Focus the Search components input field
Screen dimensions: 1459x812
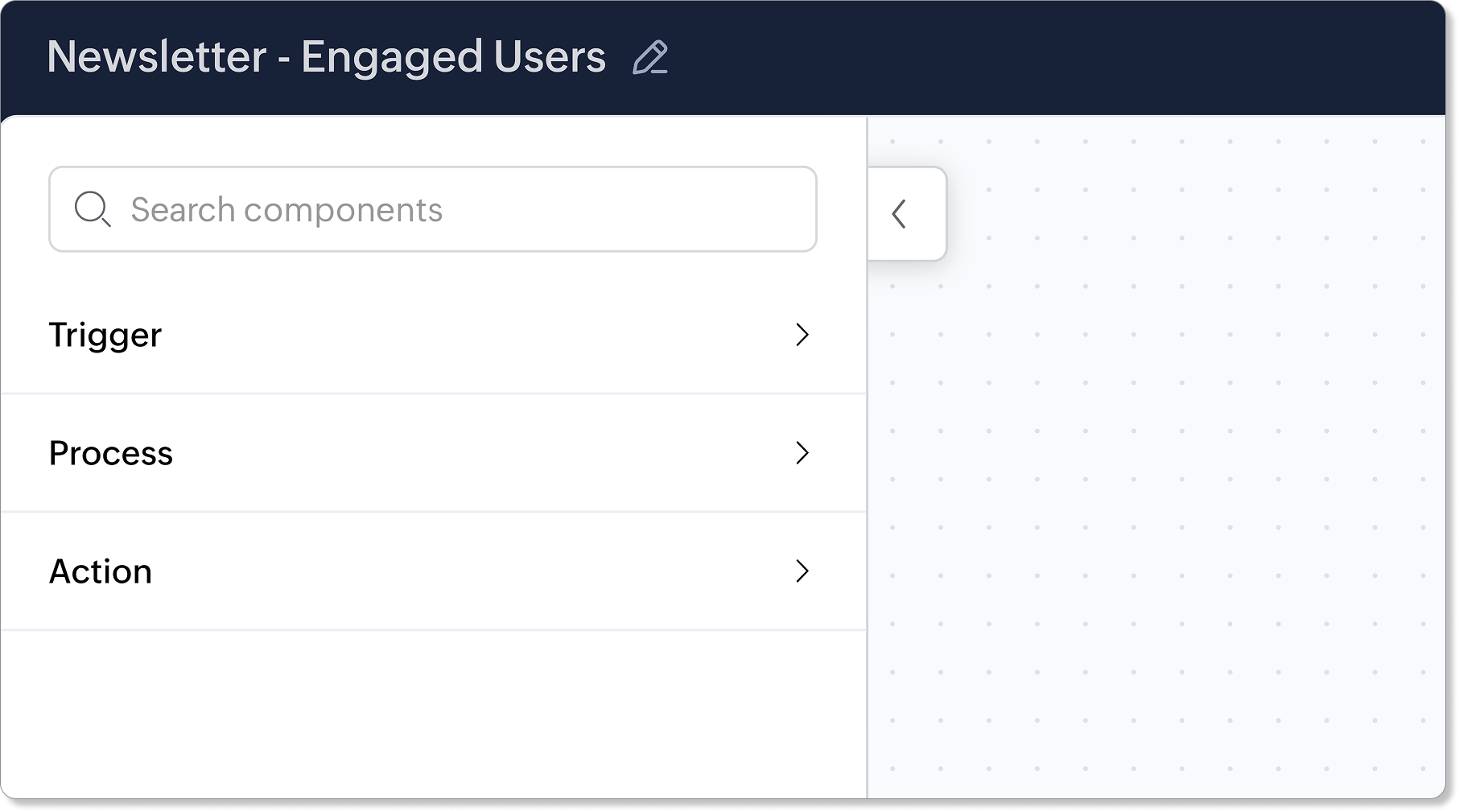point(433,209)
